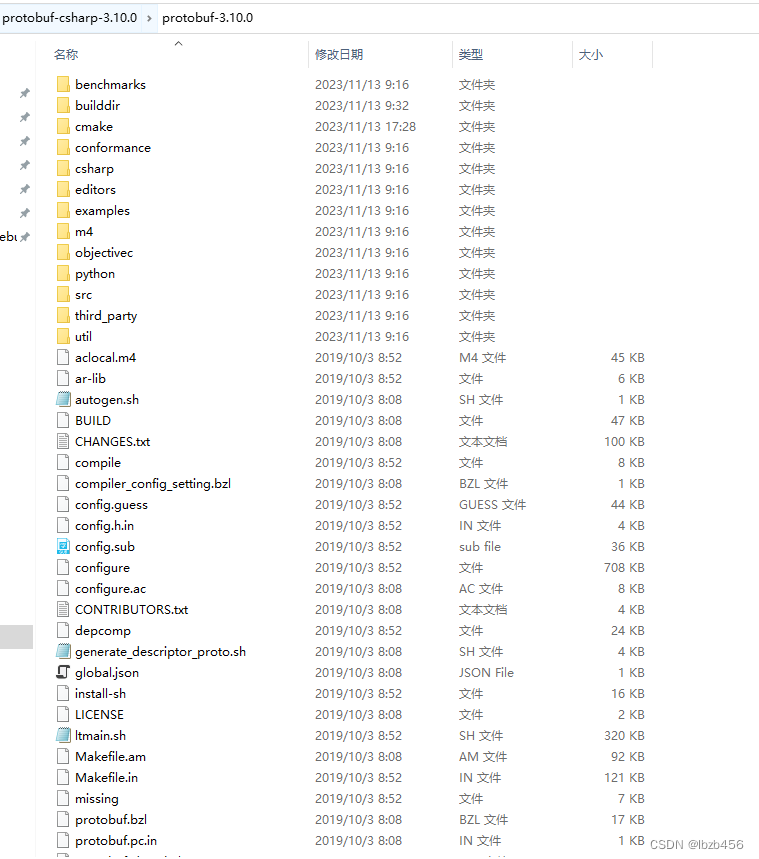Select the install-sh file name
This screenshot has height=859, width=759.
(100, 694)
